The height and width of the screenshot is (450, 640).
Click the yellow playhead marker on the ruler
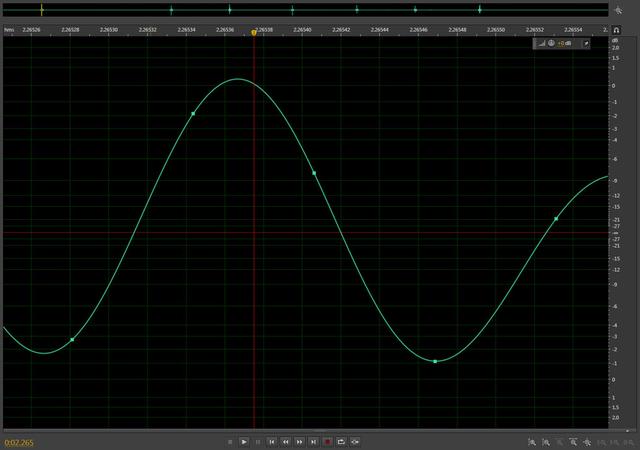click(254, 32)
